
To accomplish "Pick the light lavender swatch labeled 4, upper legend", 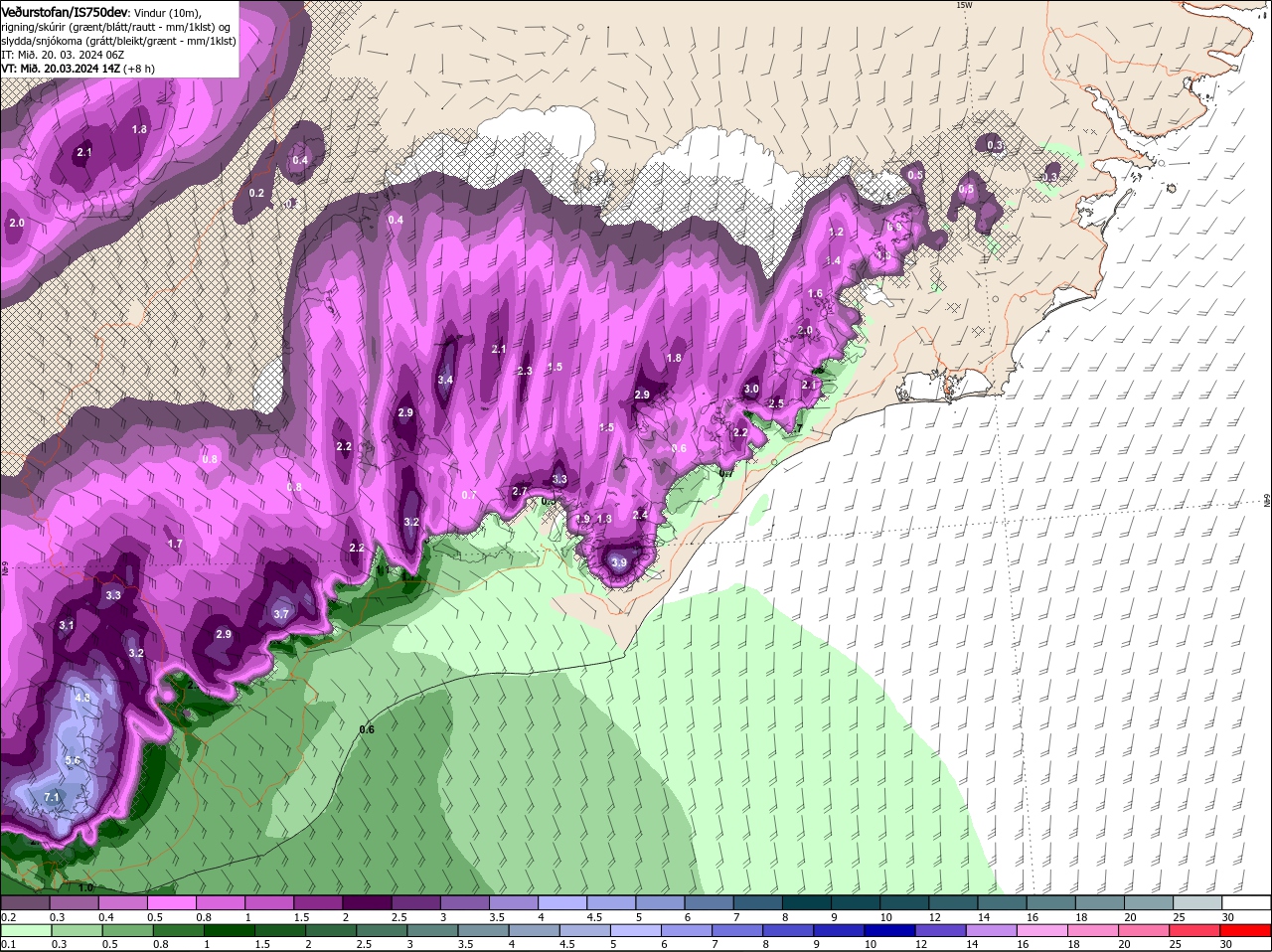I will click(562, 901).
